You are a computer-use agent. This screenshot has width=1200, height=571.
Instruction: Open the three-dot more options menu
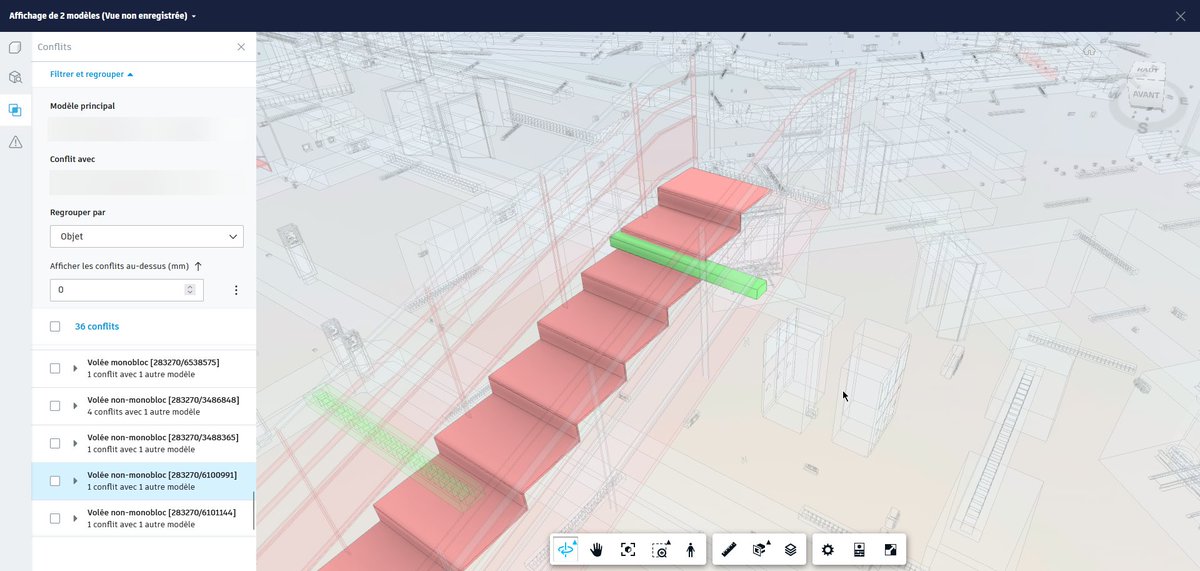[236, 290]
